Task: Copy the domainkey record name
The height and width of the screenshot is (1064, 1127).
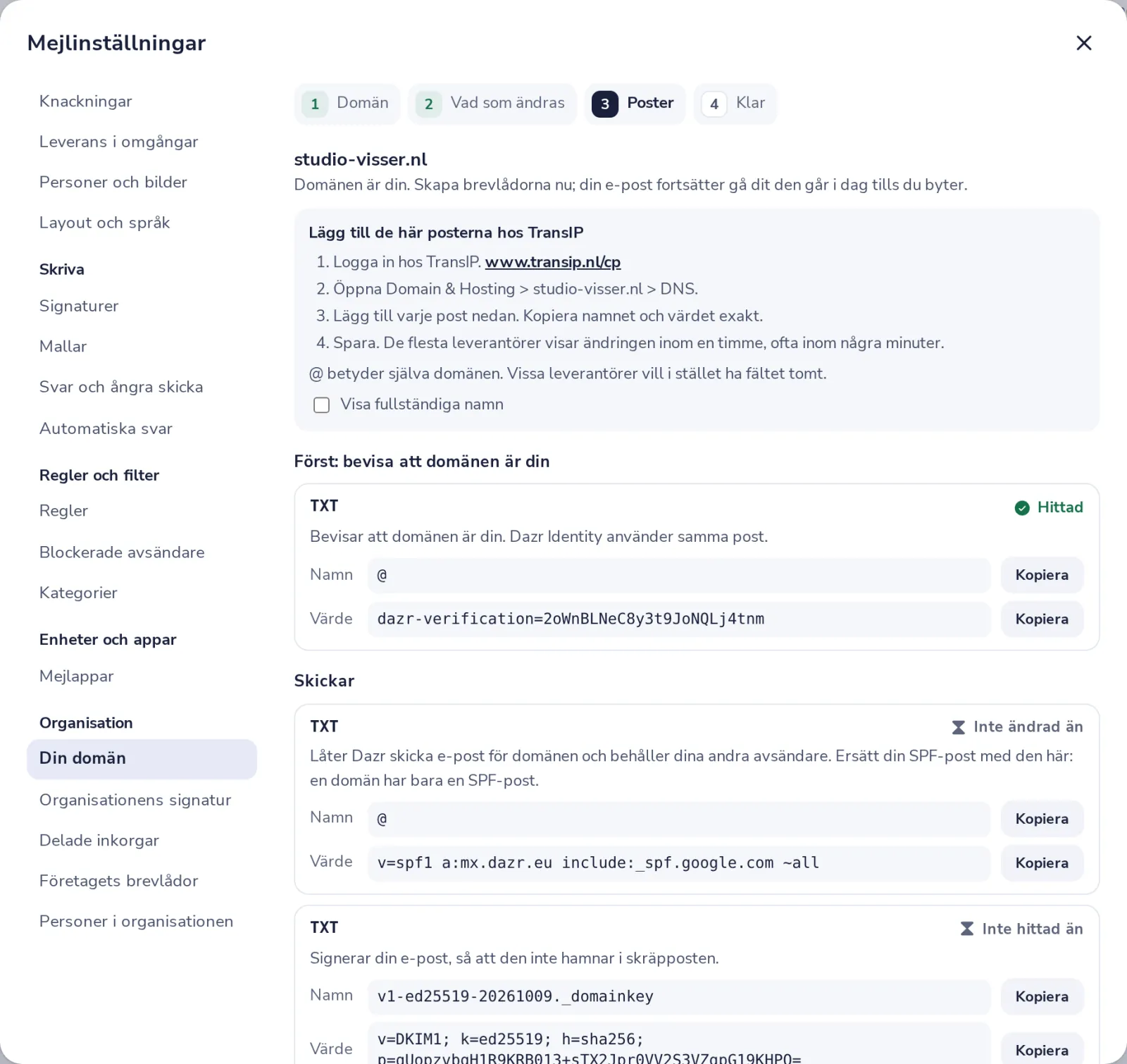Action: click(x=1042, y=996)
